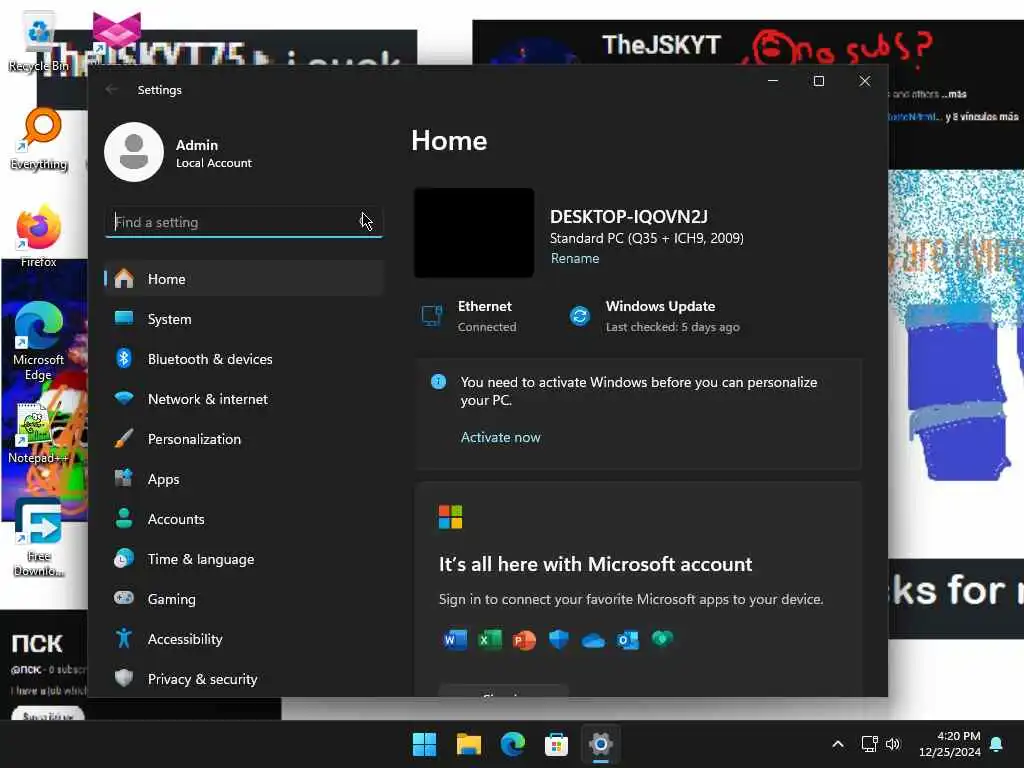1024x768 pixels.
Task: Click the green heart Family Safety icon
Action: pos(662,638)
